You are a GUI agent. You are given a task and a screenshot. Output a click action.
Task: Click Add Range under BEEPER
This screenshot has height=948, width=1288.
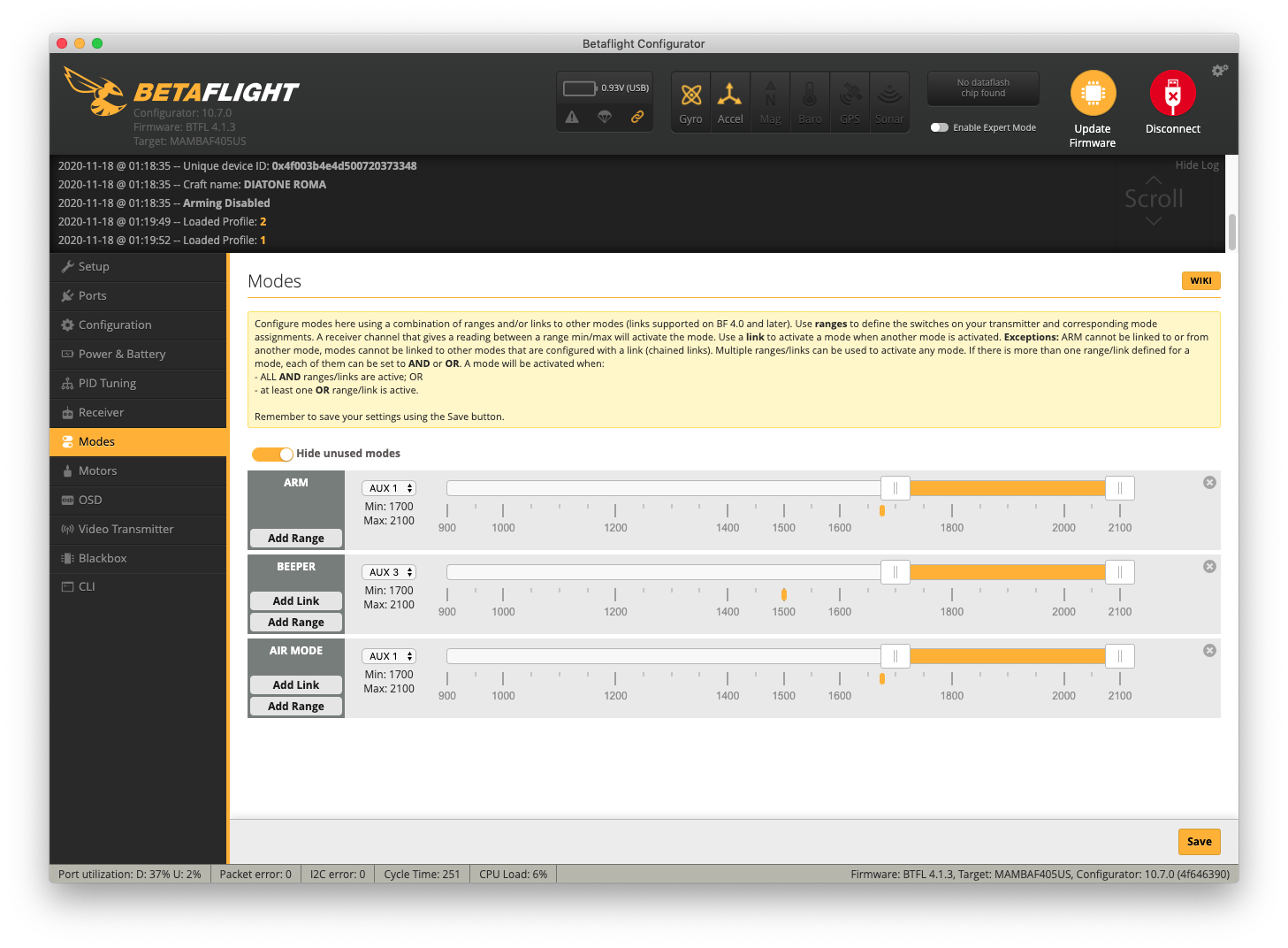click(x=296, y=622)
